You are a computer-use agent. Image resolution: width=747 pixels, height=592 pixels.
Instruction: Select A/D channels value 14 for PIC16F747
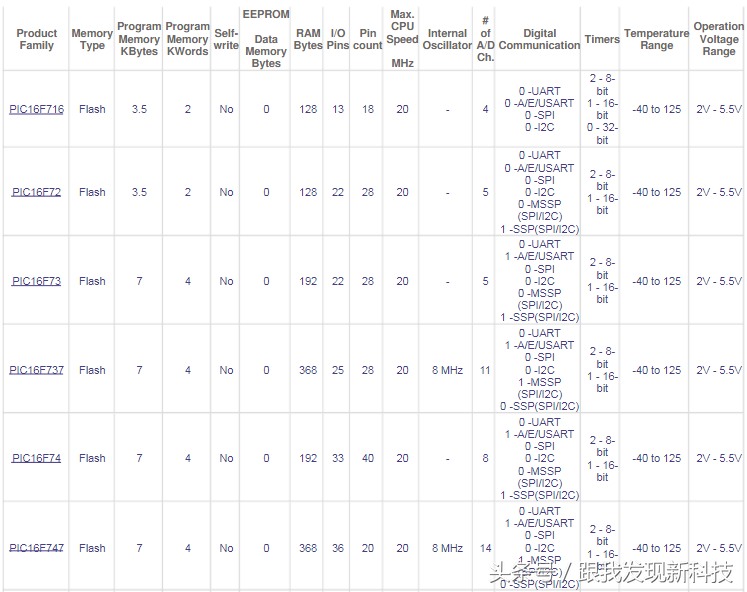click(485, 548)
